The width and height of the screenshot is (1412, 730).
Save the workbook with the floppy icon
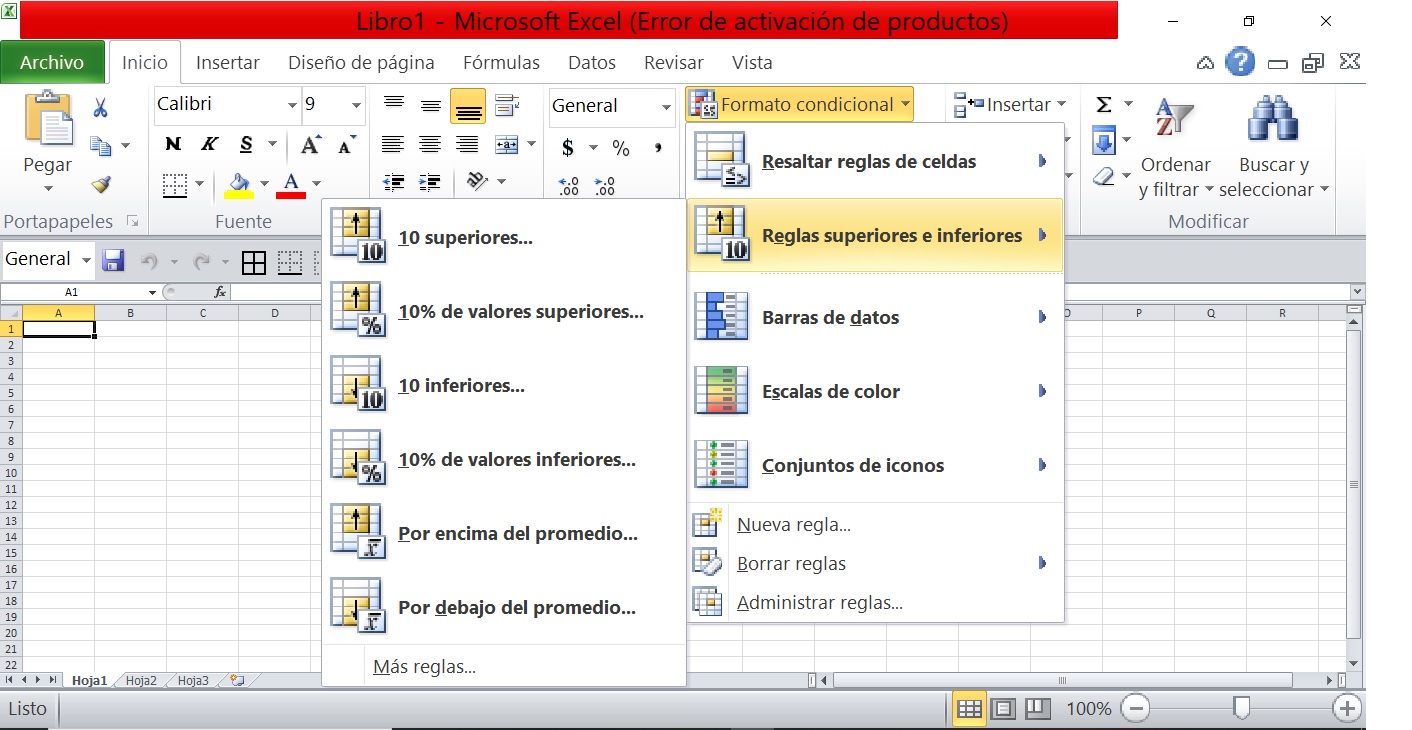(113, 261)
